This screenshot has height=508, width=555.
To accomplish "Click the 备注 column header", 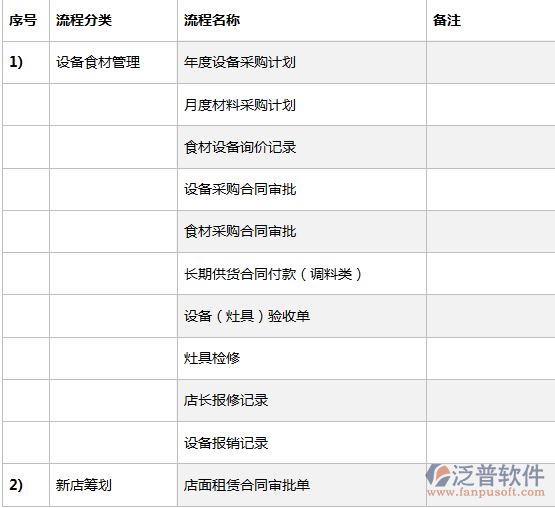I will tap(447, 20).
